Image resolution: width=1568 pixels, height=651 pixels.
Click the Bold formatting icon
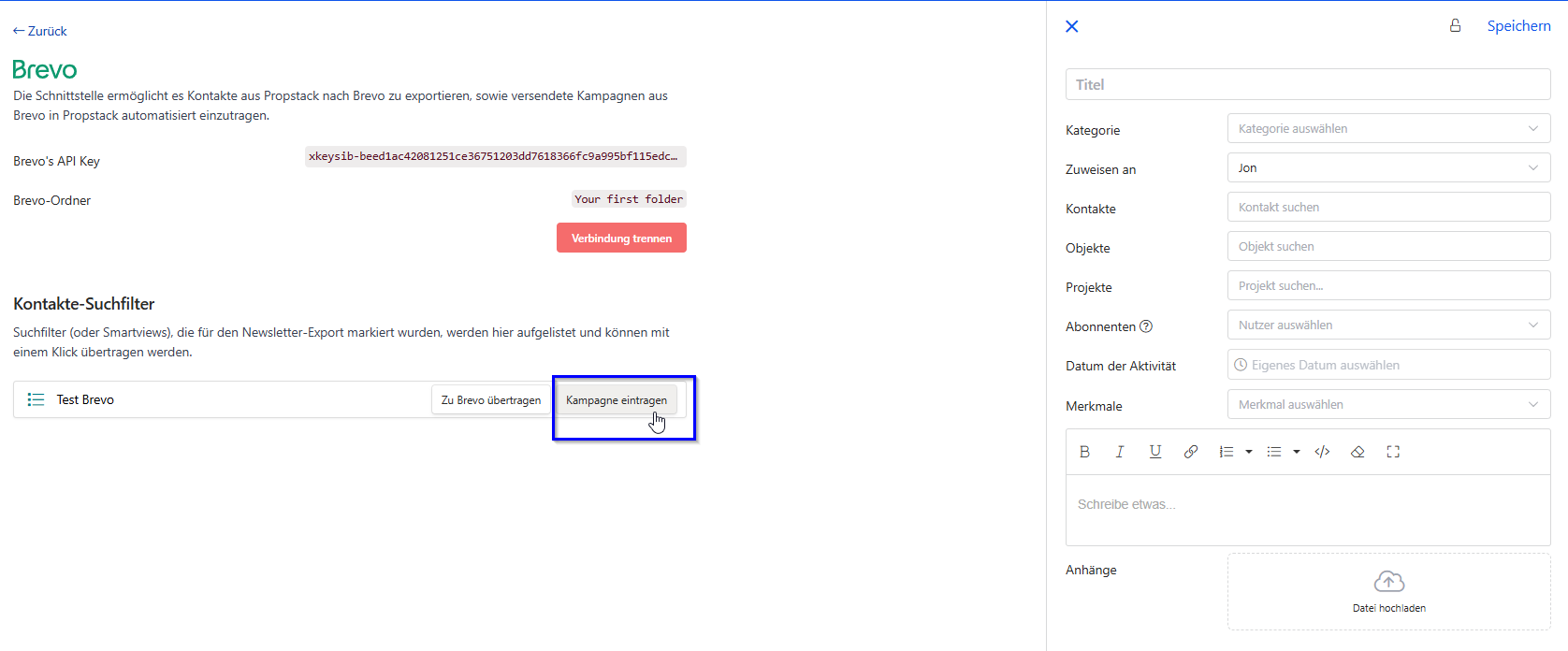pos(1084,452)
